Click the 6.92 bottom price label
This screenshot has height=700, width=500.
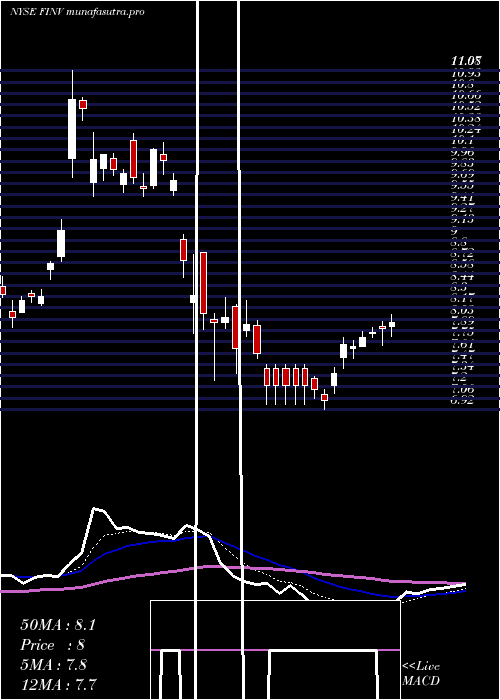(x=462, y=400)
